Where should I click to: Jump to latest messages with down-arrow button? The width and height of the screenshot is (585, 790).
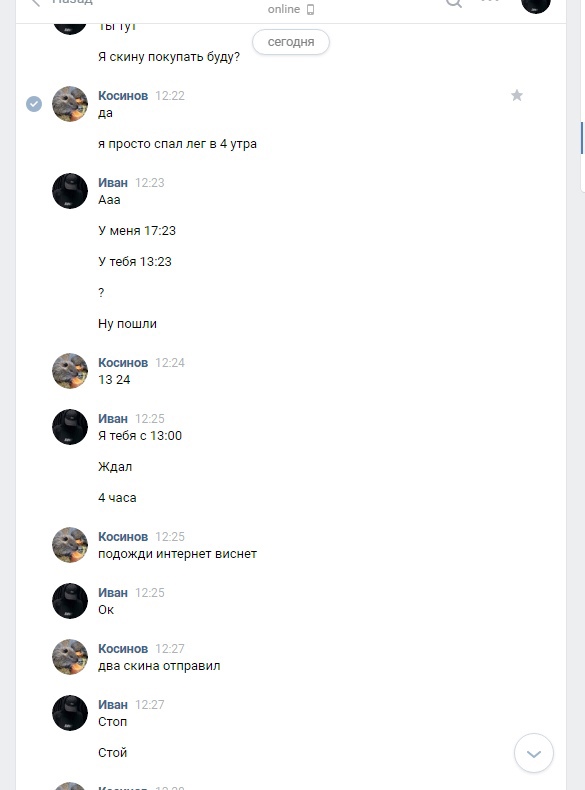coord(534,753)
